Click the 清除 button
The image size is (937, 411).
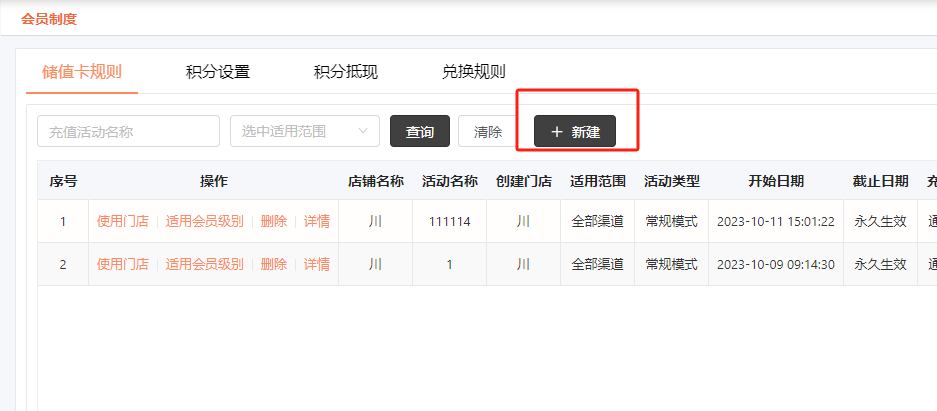(x=488, y=131)
